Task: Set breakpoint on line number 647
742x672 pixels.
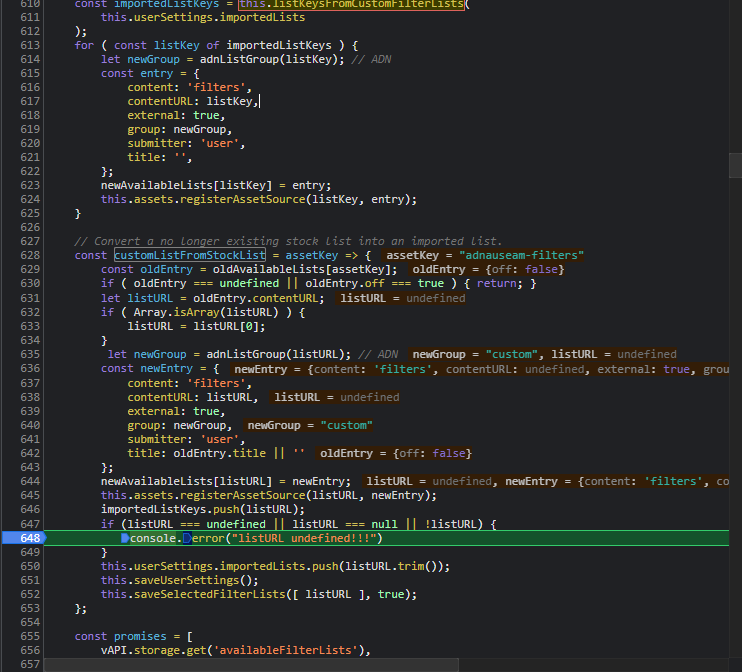Action: pyautogui.click(x=30, y=524)
